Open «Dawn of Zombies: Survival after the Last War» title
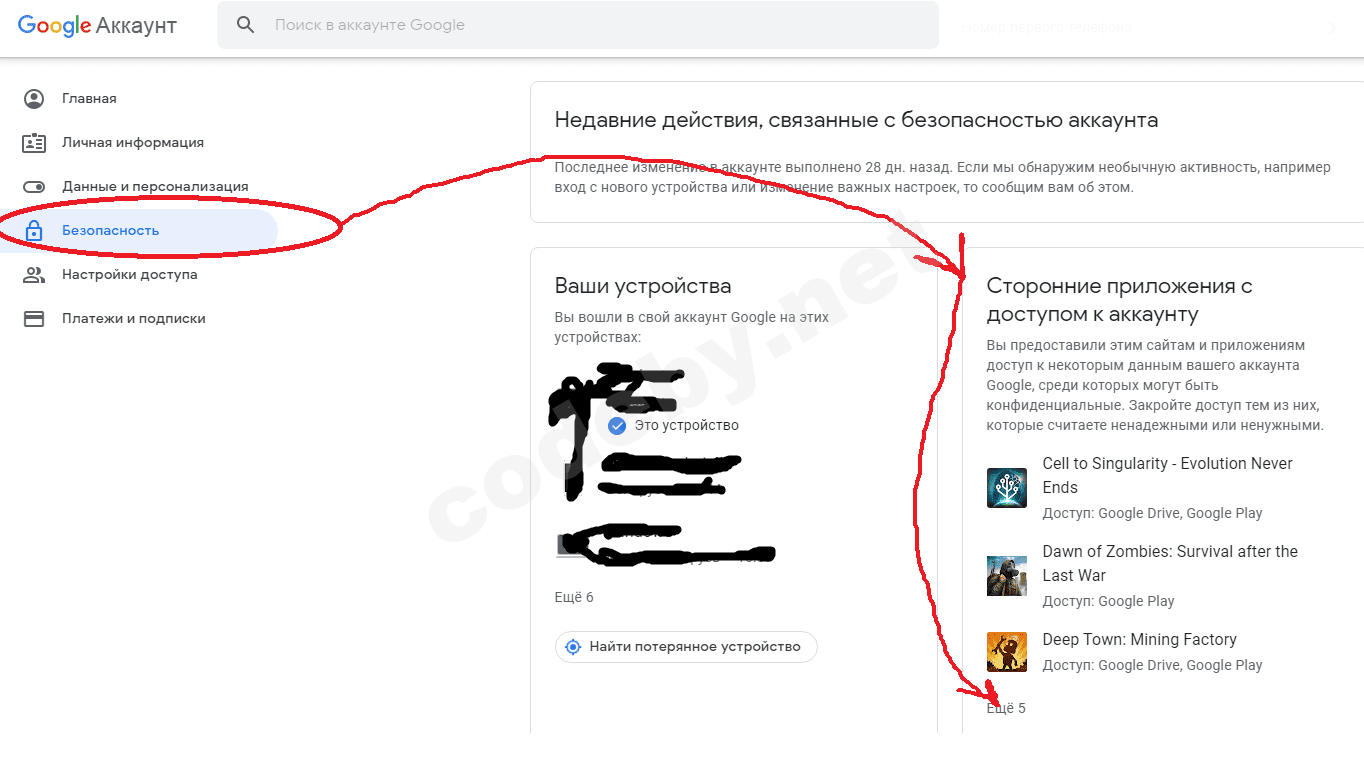The width and height of the screenshot is (1364, 770). pyautogui.click(x=1170, y=563)
